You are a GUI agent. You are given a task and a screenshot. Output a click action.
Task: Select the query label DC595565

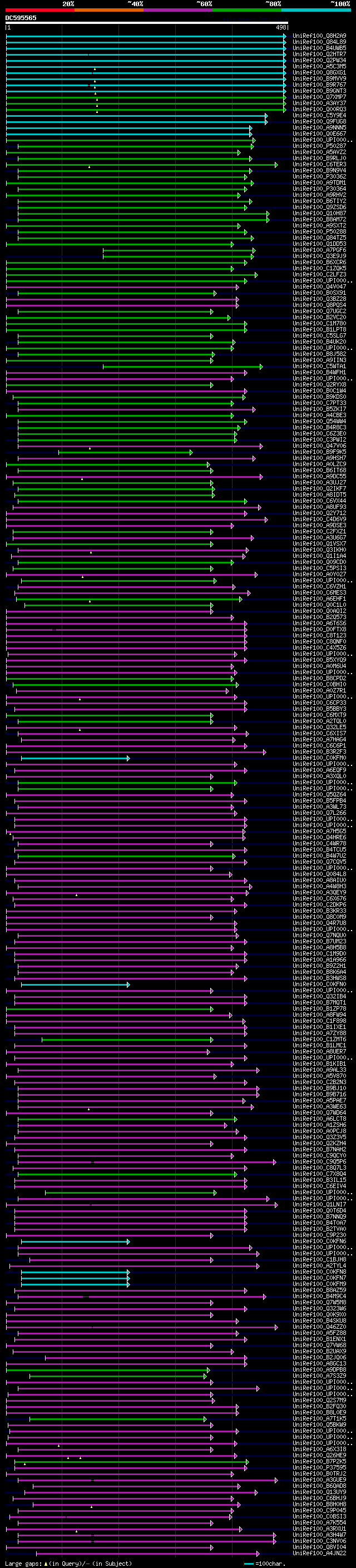(x=21, y=18)
